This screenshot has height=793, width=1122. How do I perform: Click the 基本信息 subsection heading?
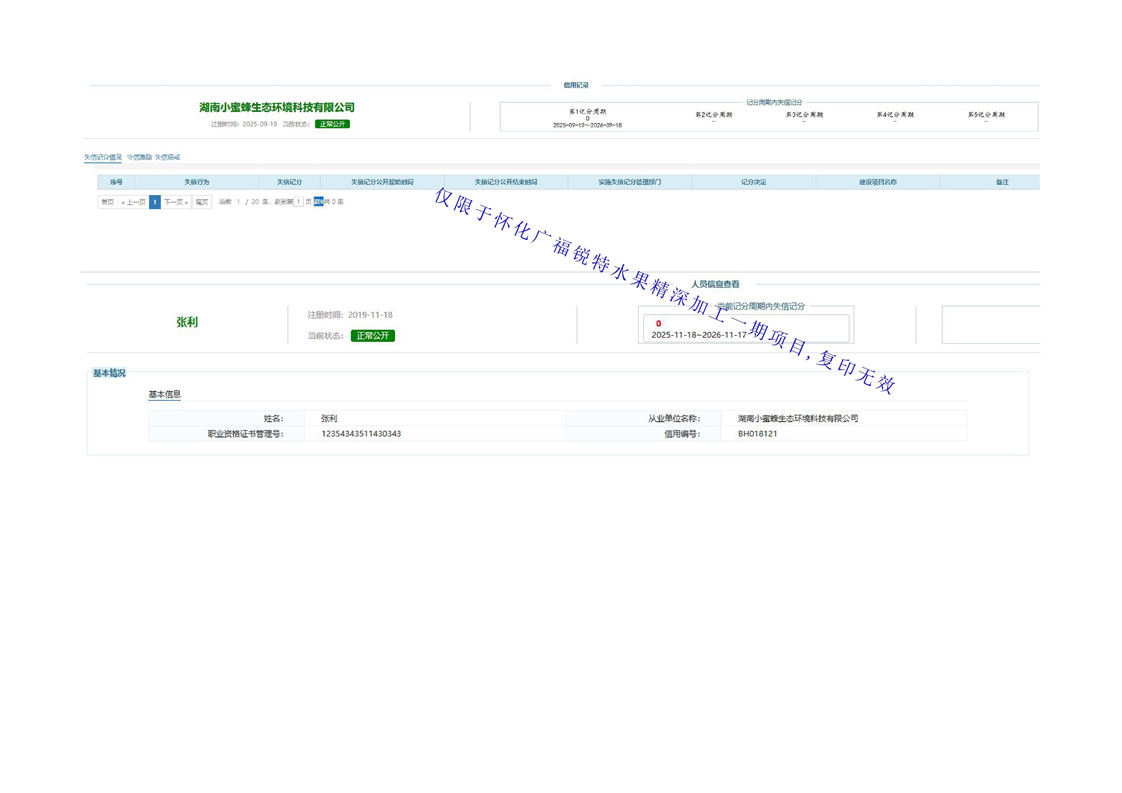tap(165, 394)
